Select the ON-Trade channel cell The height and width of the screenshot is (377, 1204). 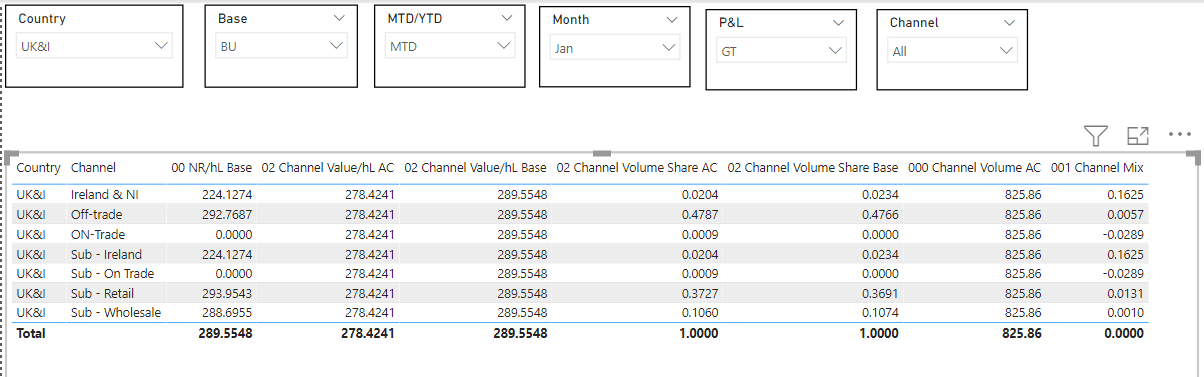tap(98, 234)
